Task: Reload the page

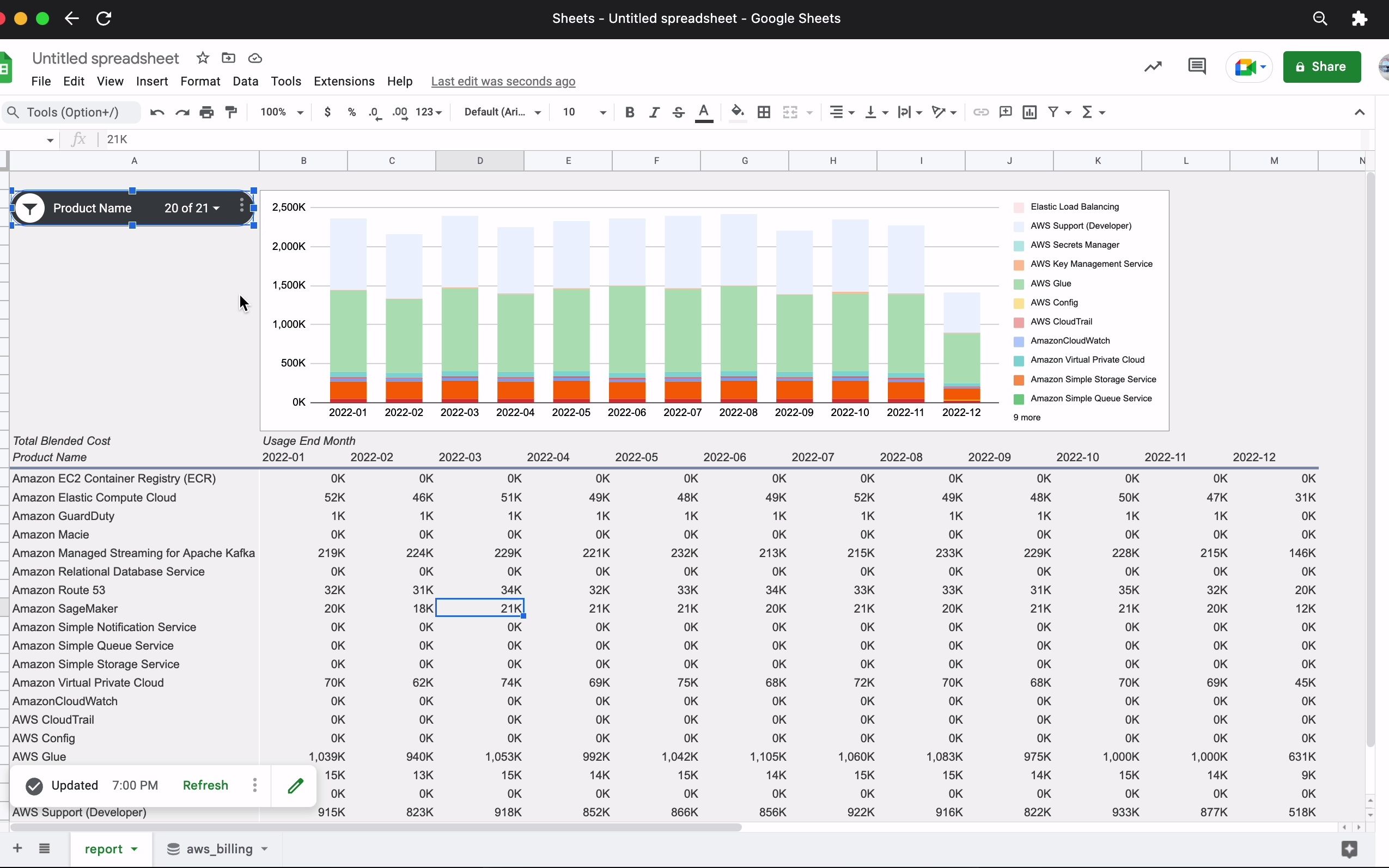Action: pyautogui.click(x=104, y=19)
